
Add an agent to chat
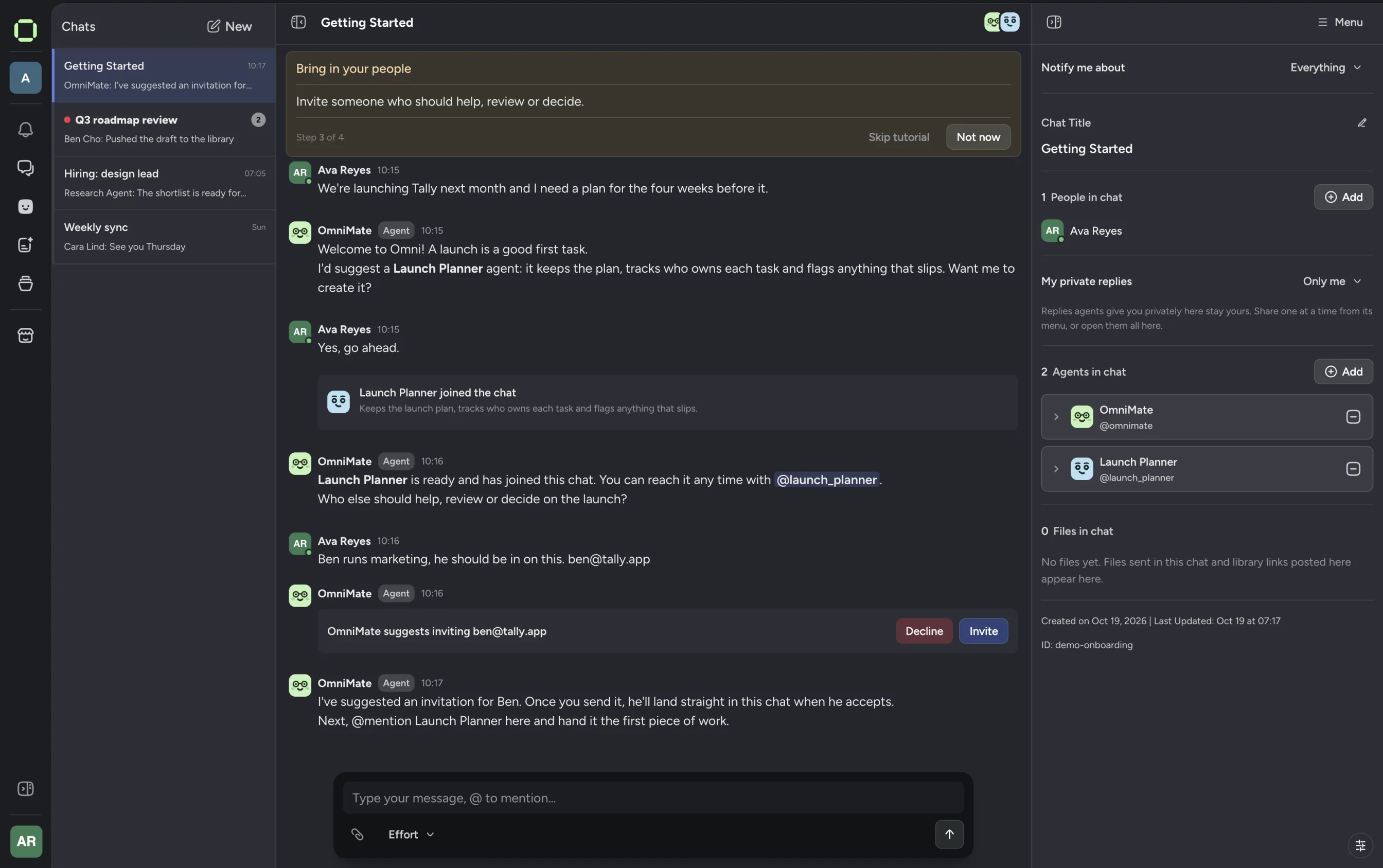pyautogui.click(x=1343, y=371)
